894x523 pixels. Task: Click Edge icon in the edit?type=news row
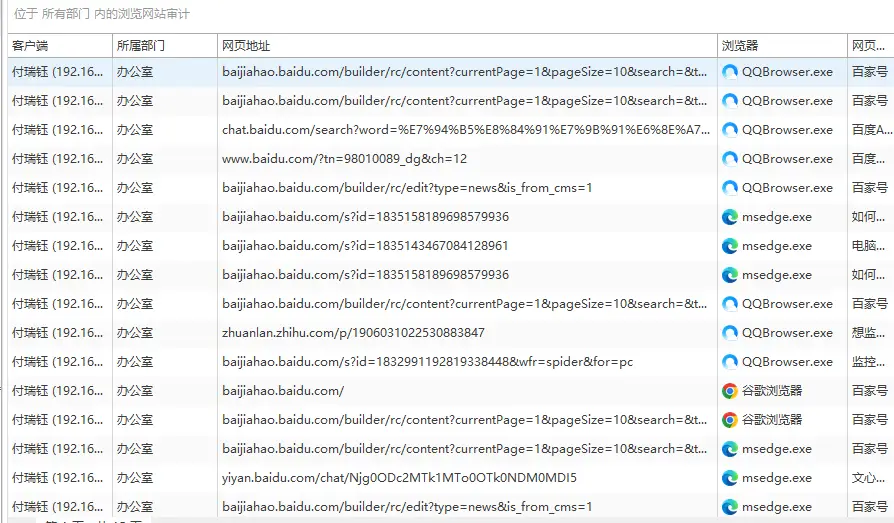tap(730, 507)
